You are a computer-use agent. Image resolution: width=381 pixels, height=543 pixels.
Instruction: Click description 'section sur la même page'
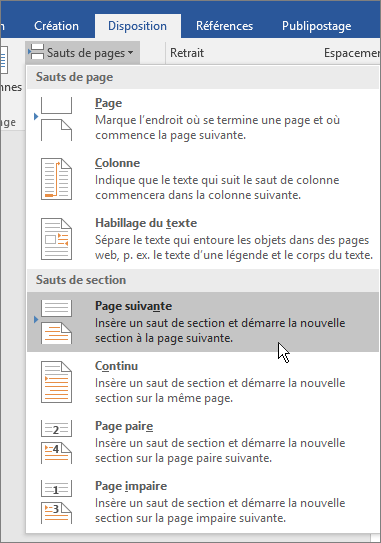point(164,398)
